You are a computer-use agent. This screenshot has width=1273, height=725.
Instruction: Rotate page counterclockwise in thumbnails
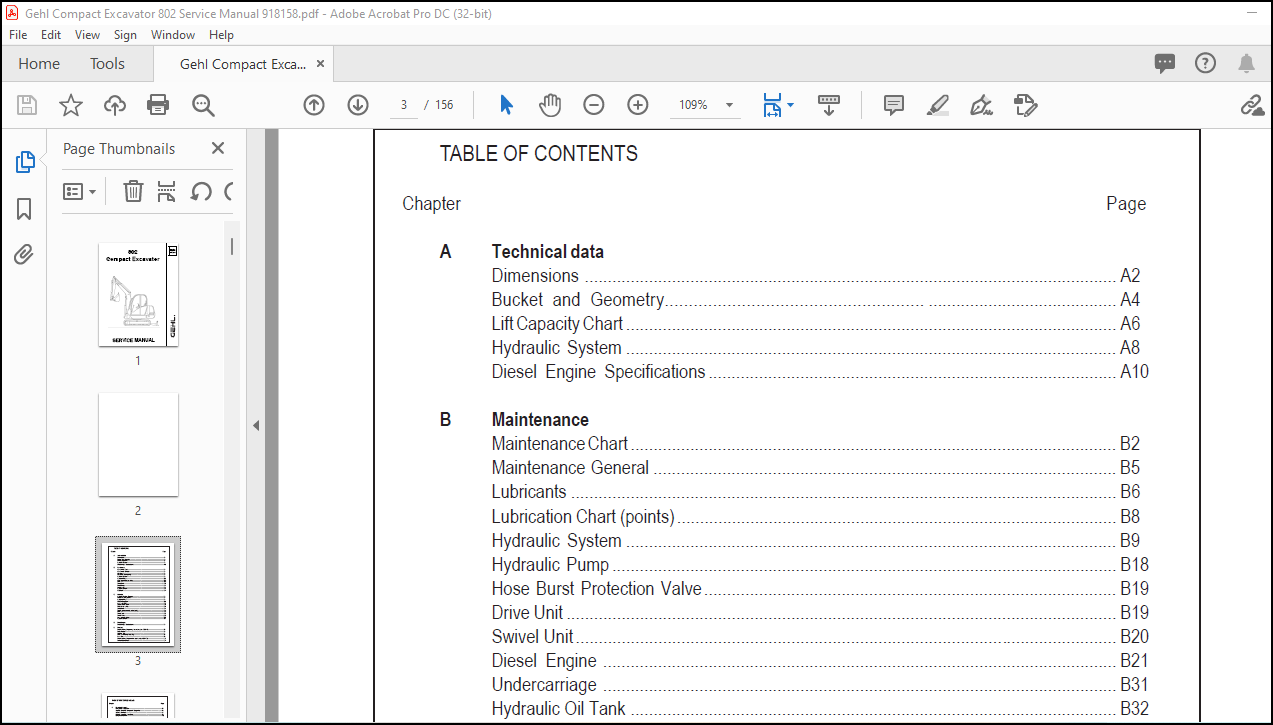(x=201, y=191)
